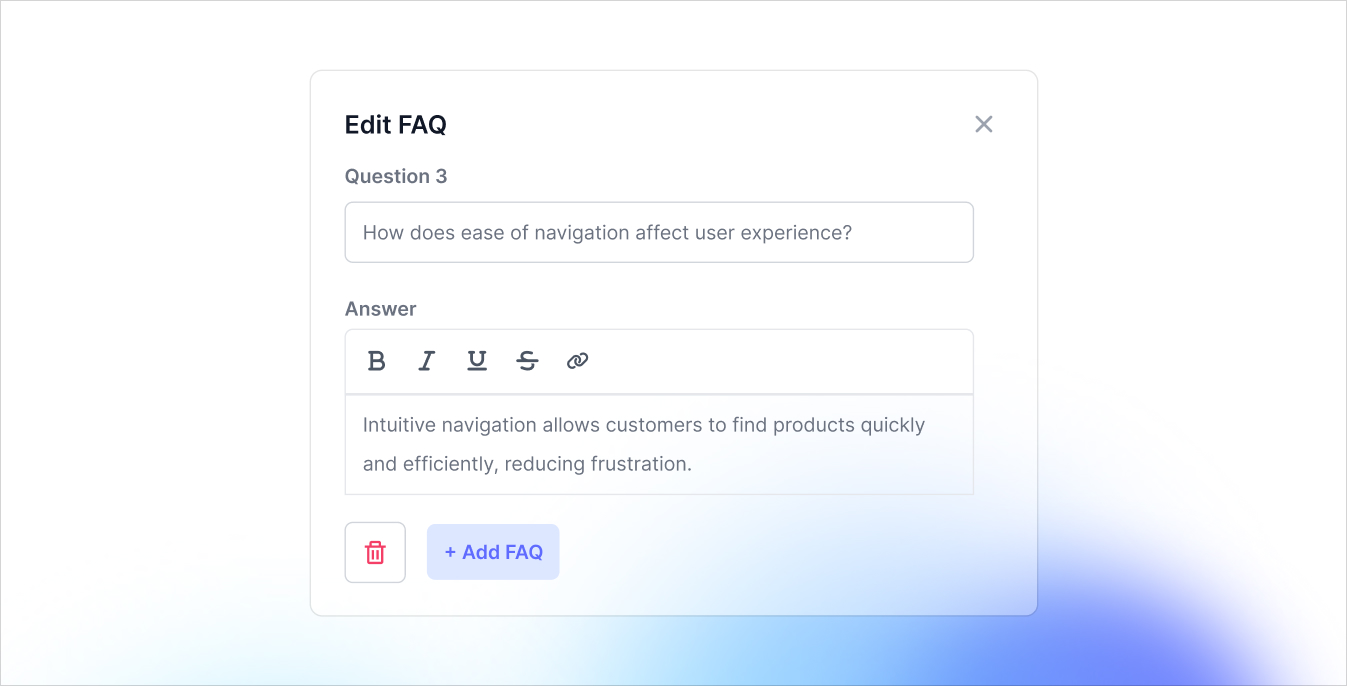The image size is (1347, 686).
Task: Place cursor on the word "Intuitive"
Action: click(x=399, y=425)
